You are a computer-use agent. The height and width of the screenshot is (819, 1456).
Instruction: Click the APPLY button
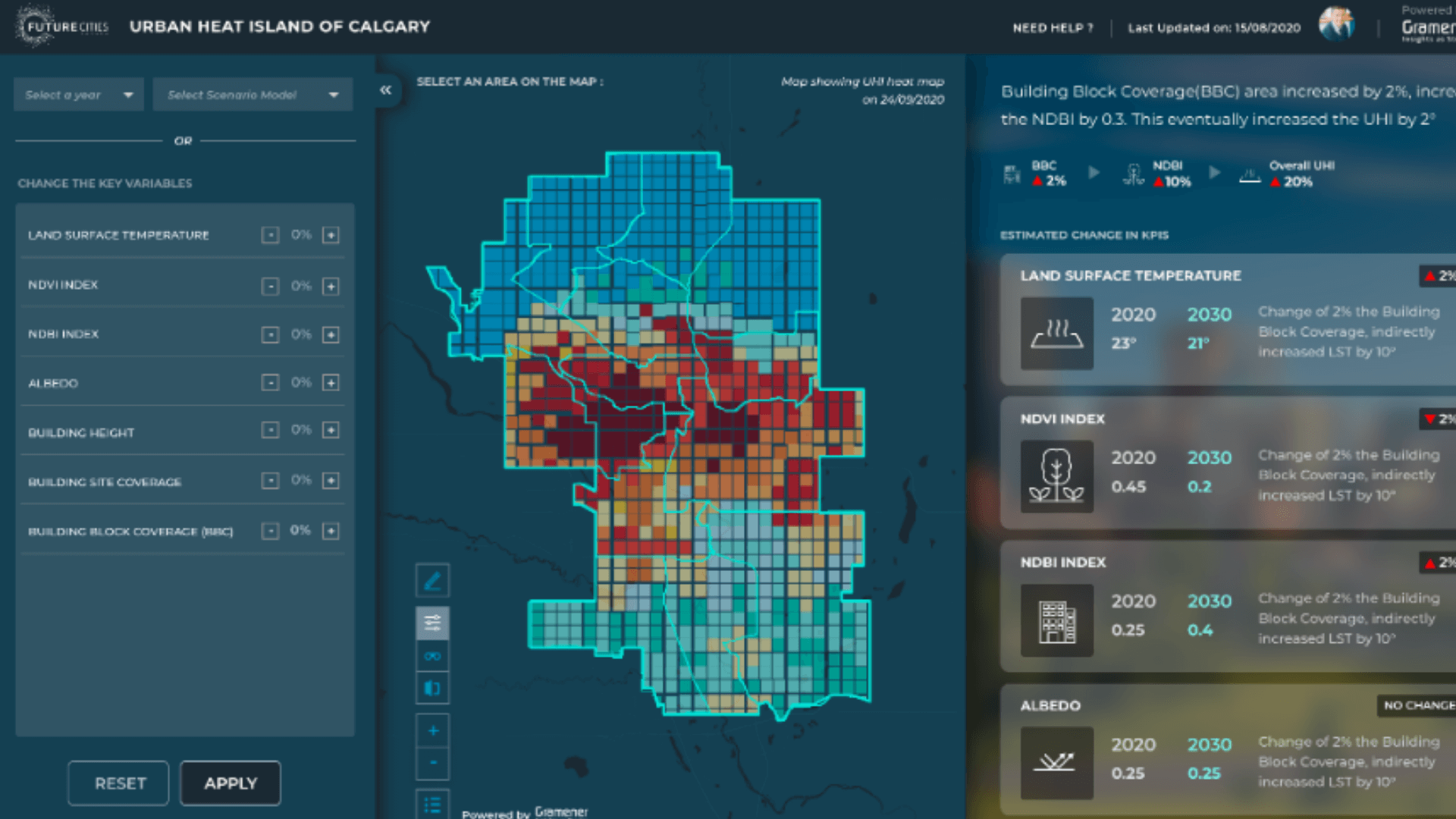coord(230,783)
